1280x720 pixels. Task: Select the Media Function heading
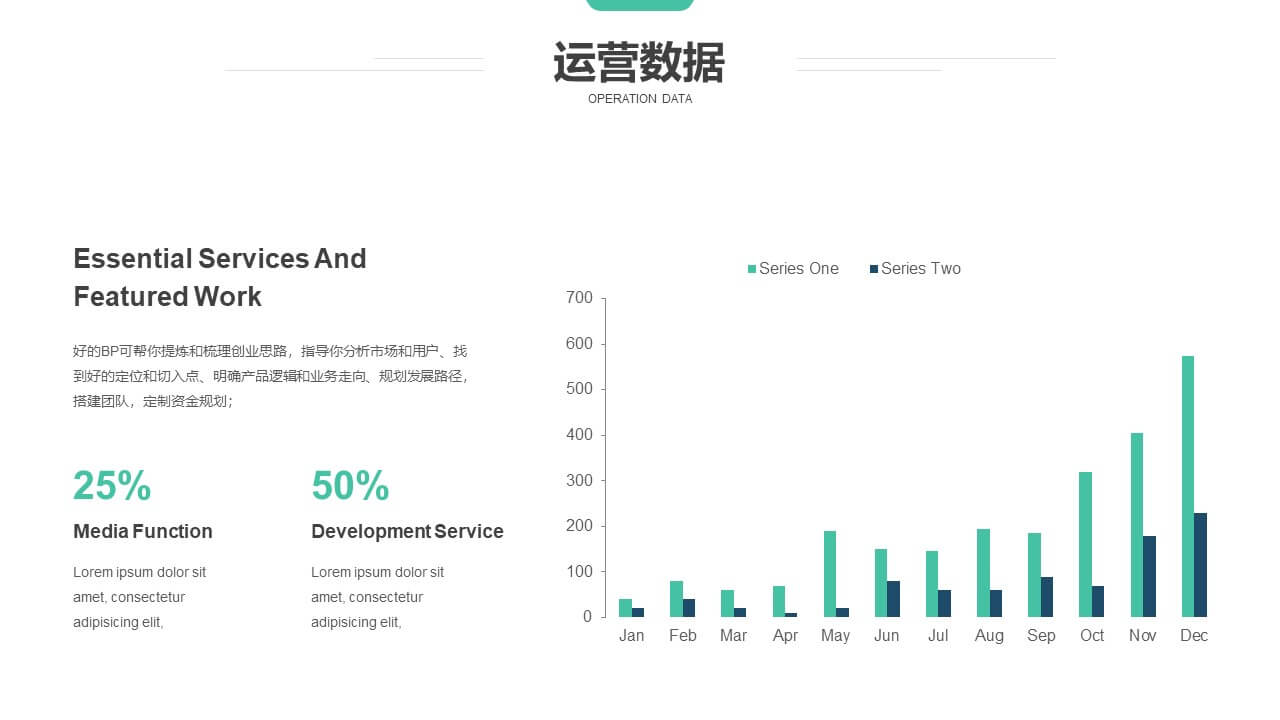[143, 531]
